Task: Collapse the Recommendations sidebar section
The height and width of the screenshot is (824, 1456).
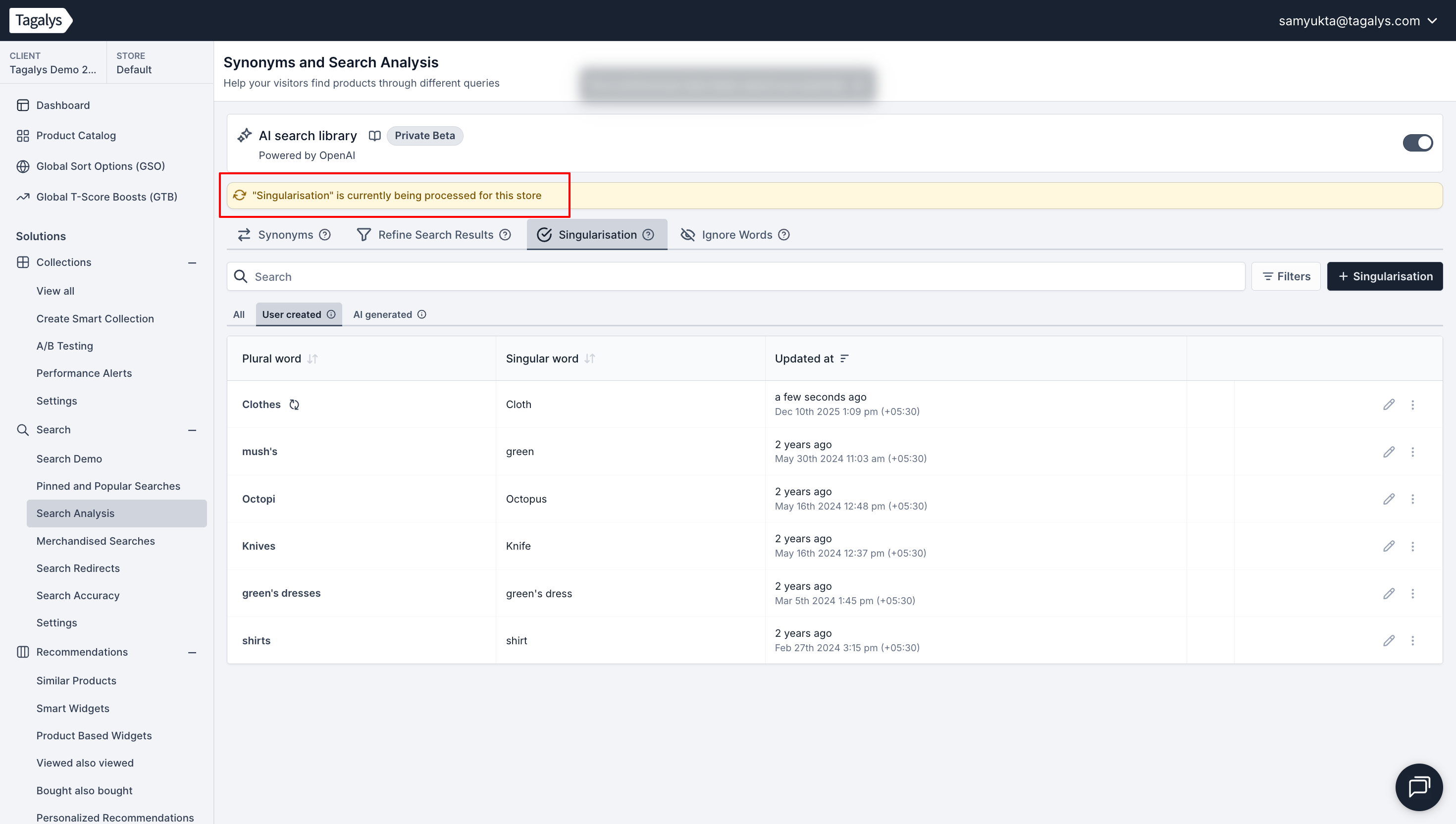Action: 192,653
